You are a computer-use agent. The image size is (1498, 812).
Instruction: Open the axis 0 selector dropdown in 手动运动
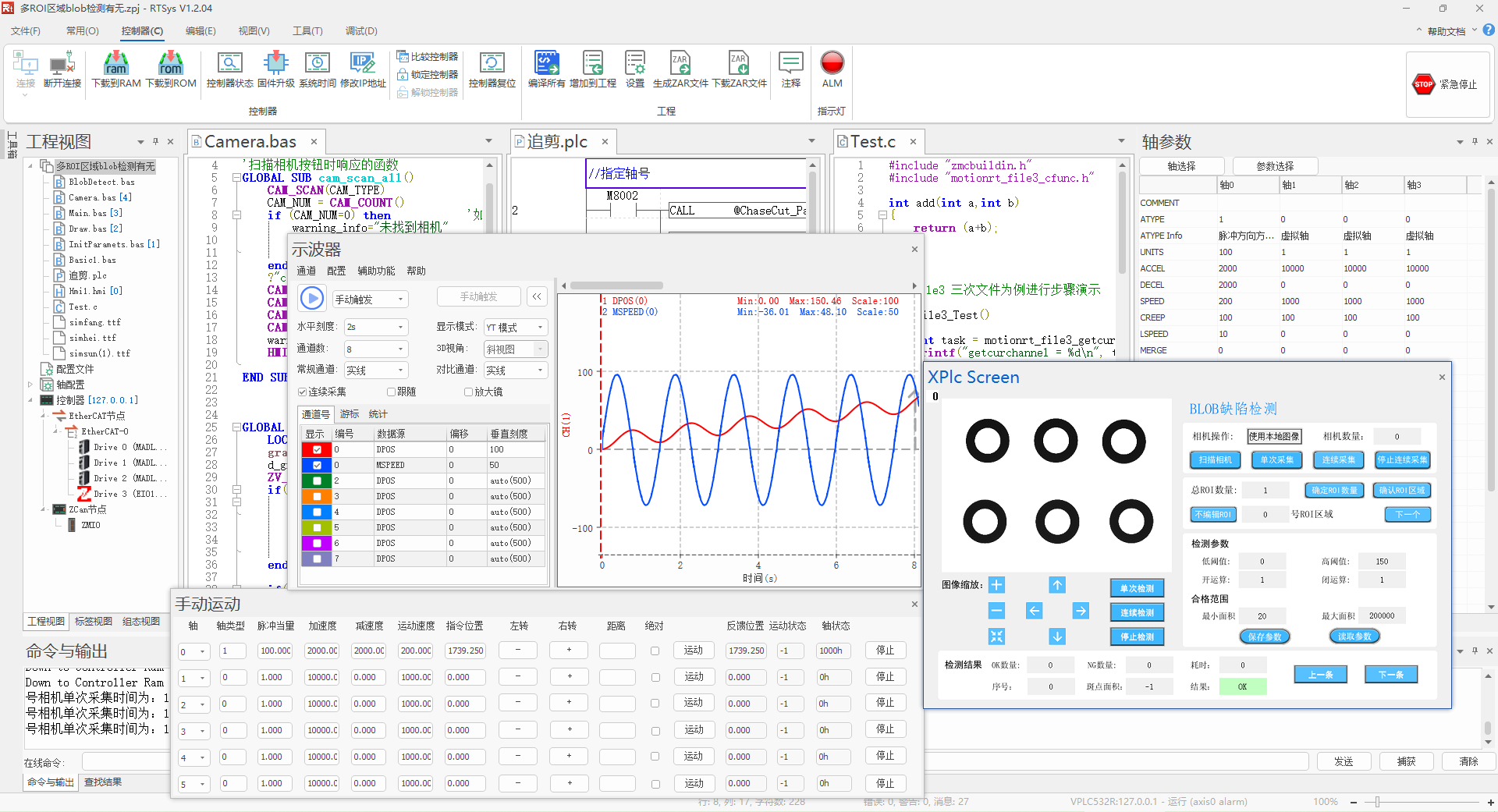194,652
